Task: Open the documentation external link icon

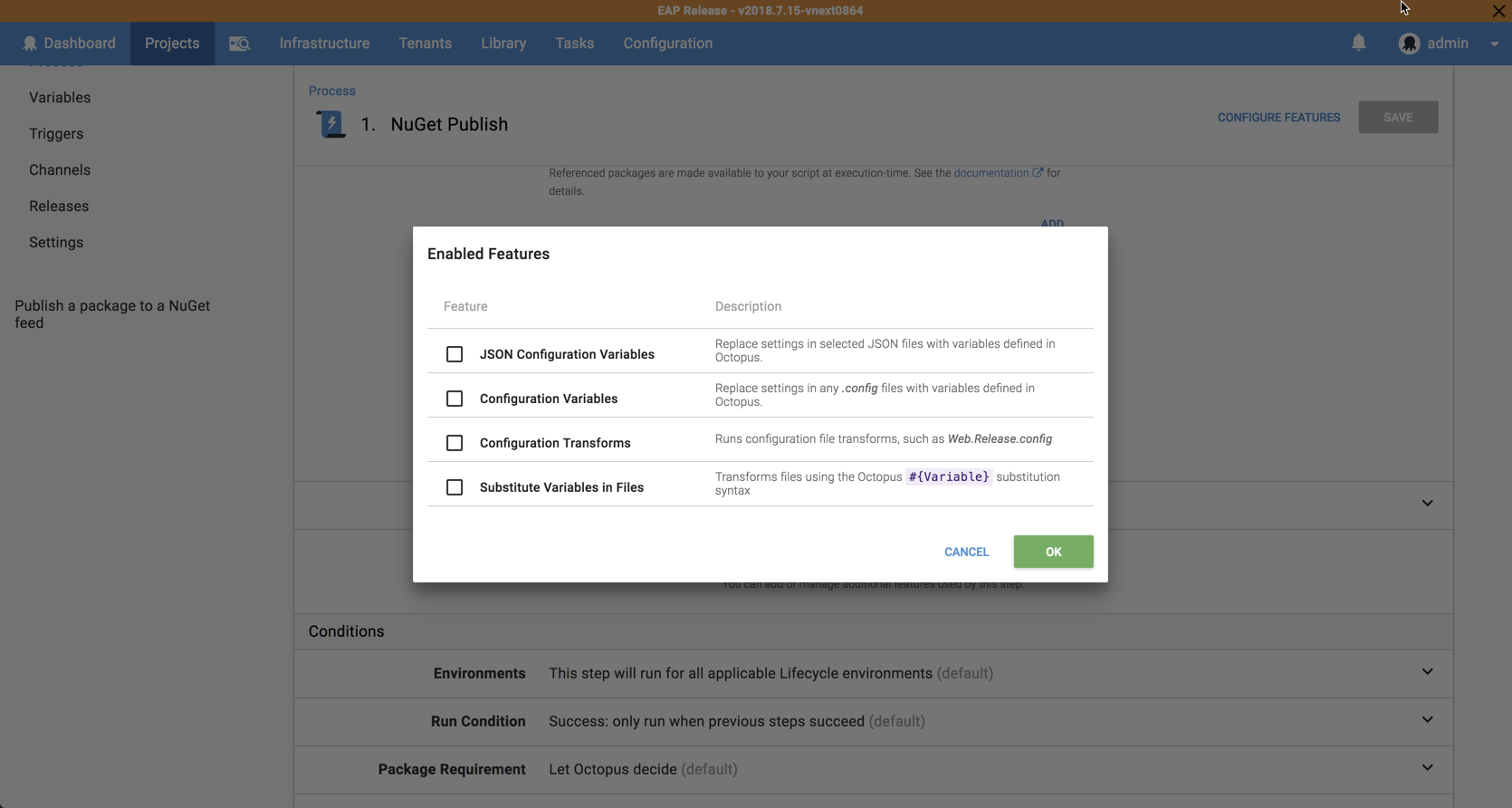Action: point(1038,172)
